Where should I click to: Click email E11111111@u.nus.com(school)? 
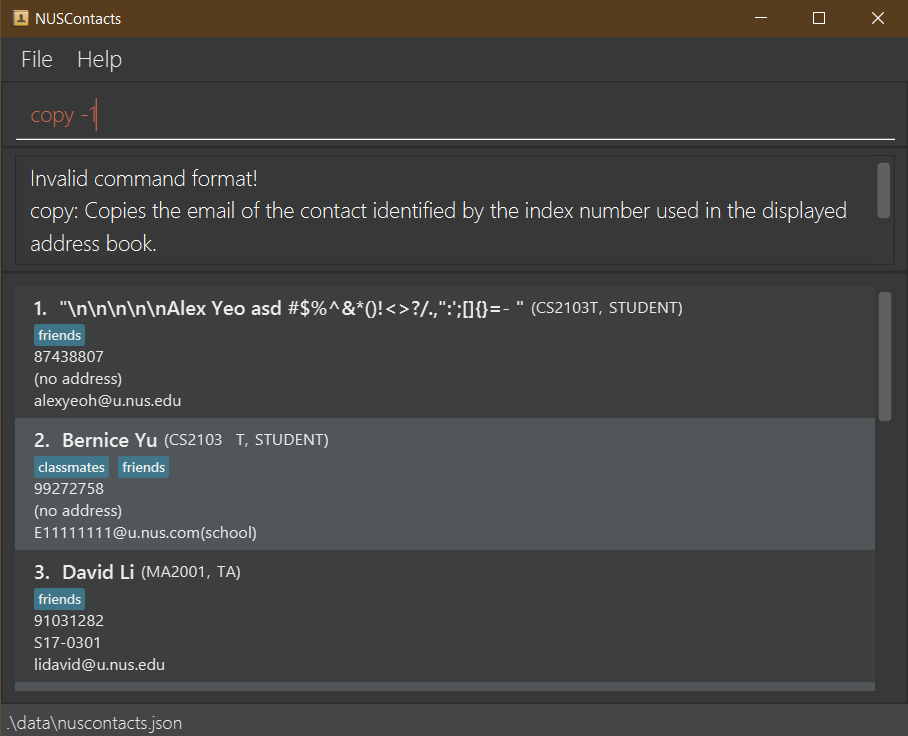145,533
